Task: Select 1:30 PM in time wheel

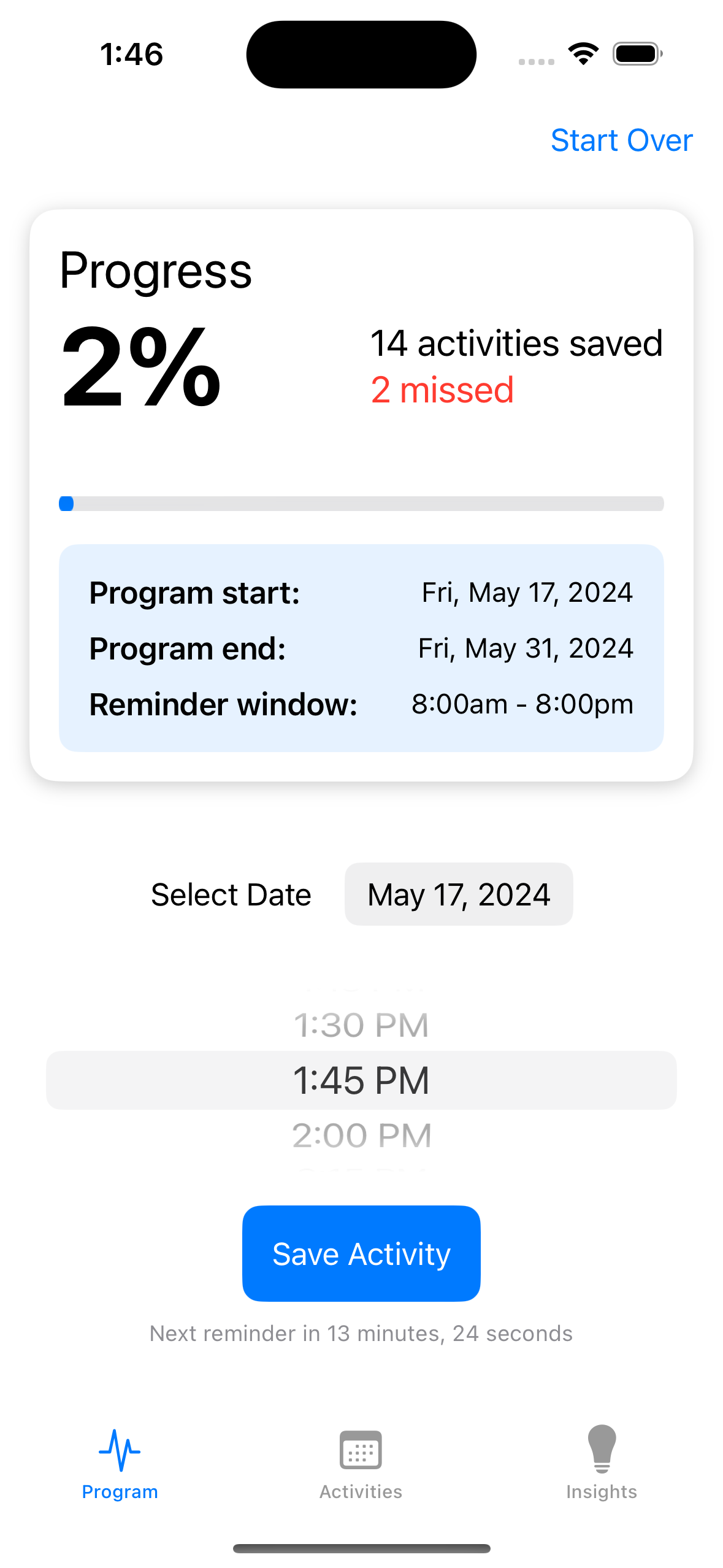Action: pos(361,1024)
